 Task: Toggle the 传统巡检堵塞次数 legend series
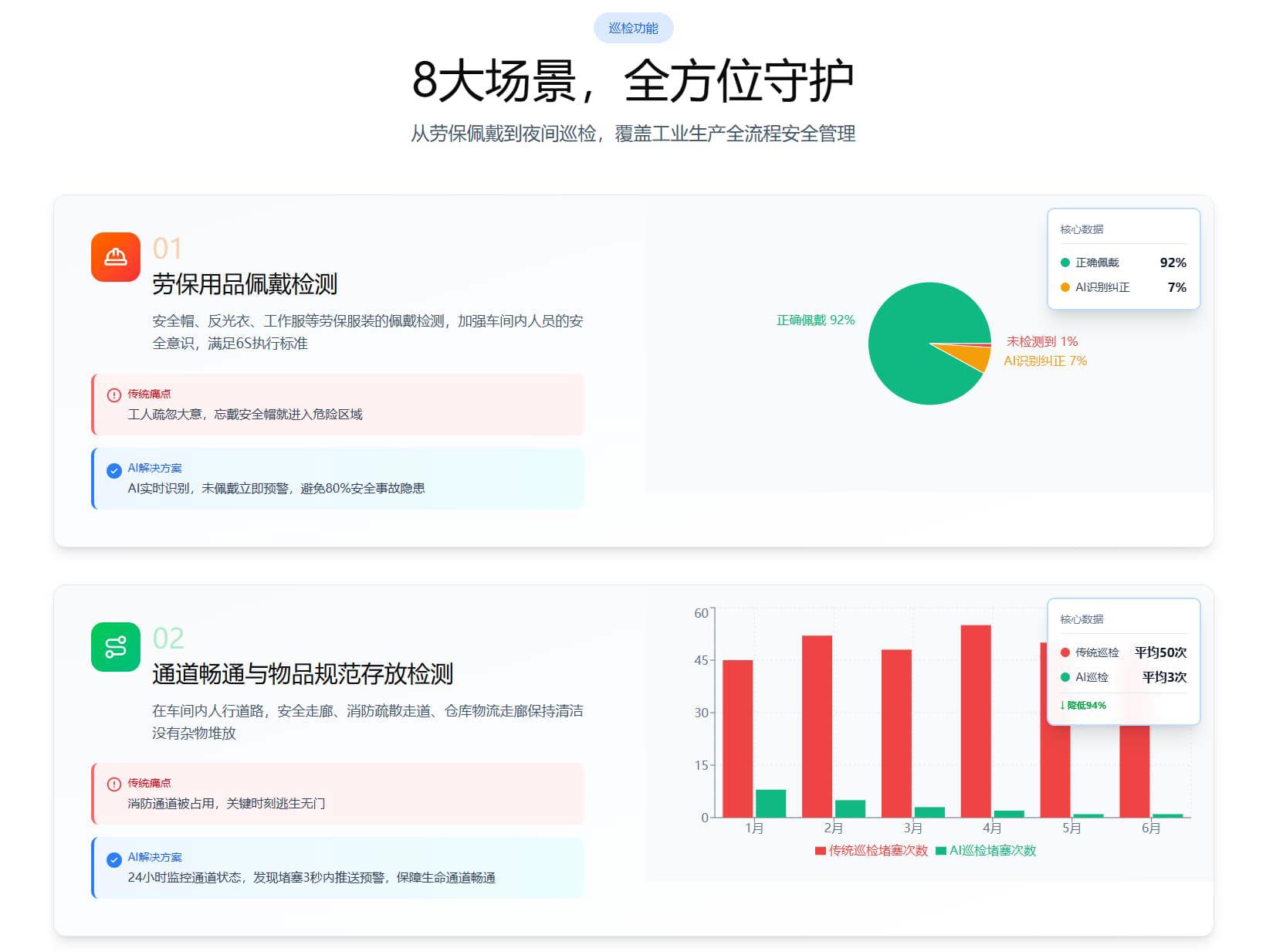tap(872, 850)
